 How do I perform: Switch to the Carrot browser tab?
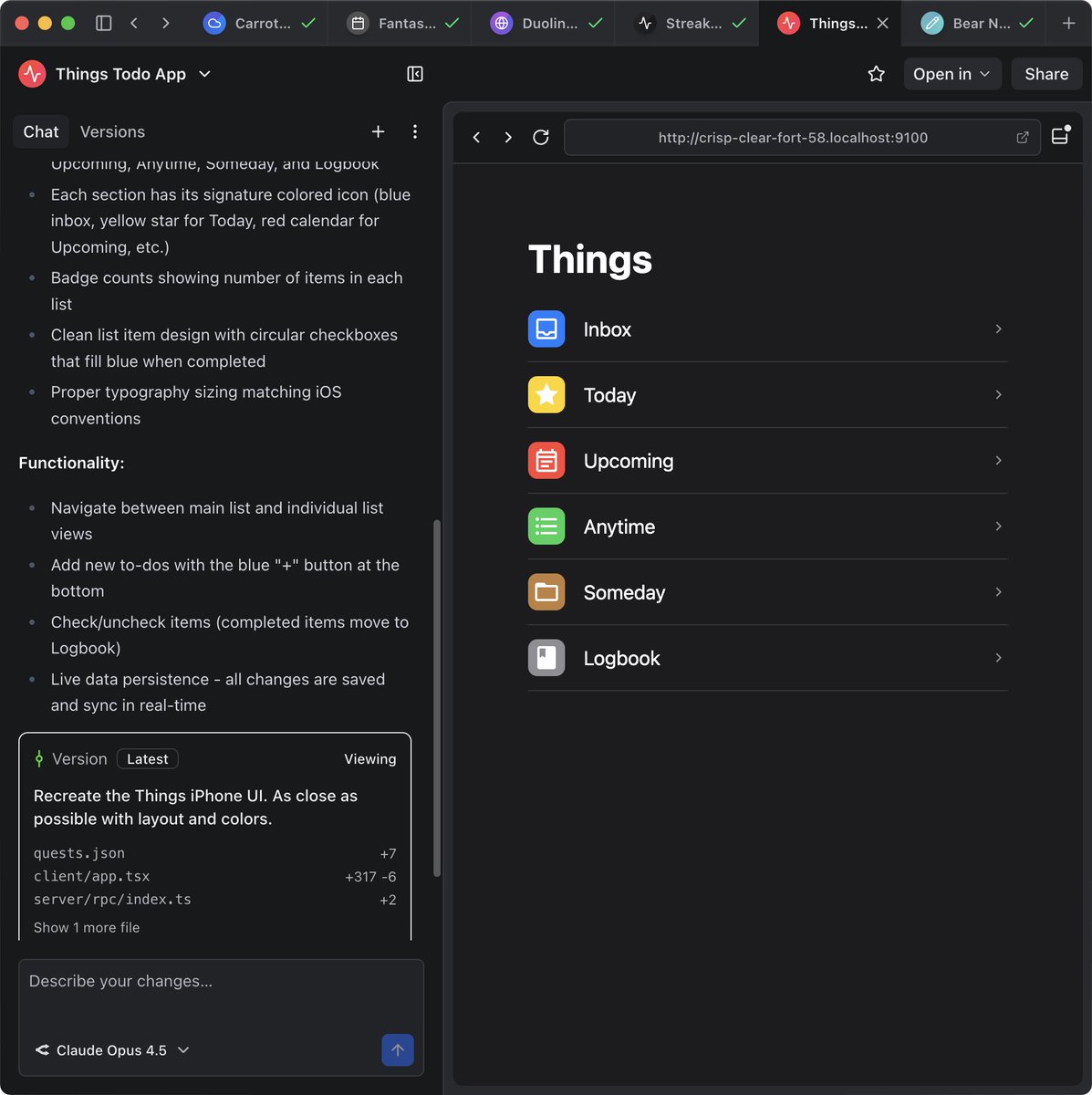(261, 23)
